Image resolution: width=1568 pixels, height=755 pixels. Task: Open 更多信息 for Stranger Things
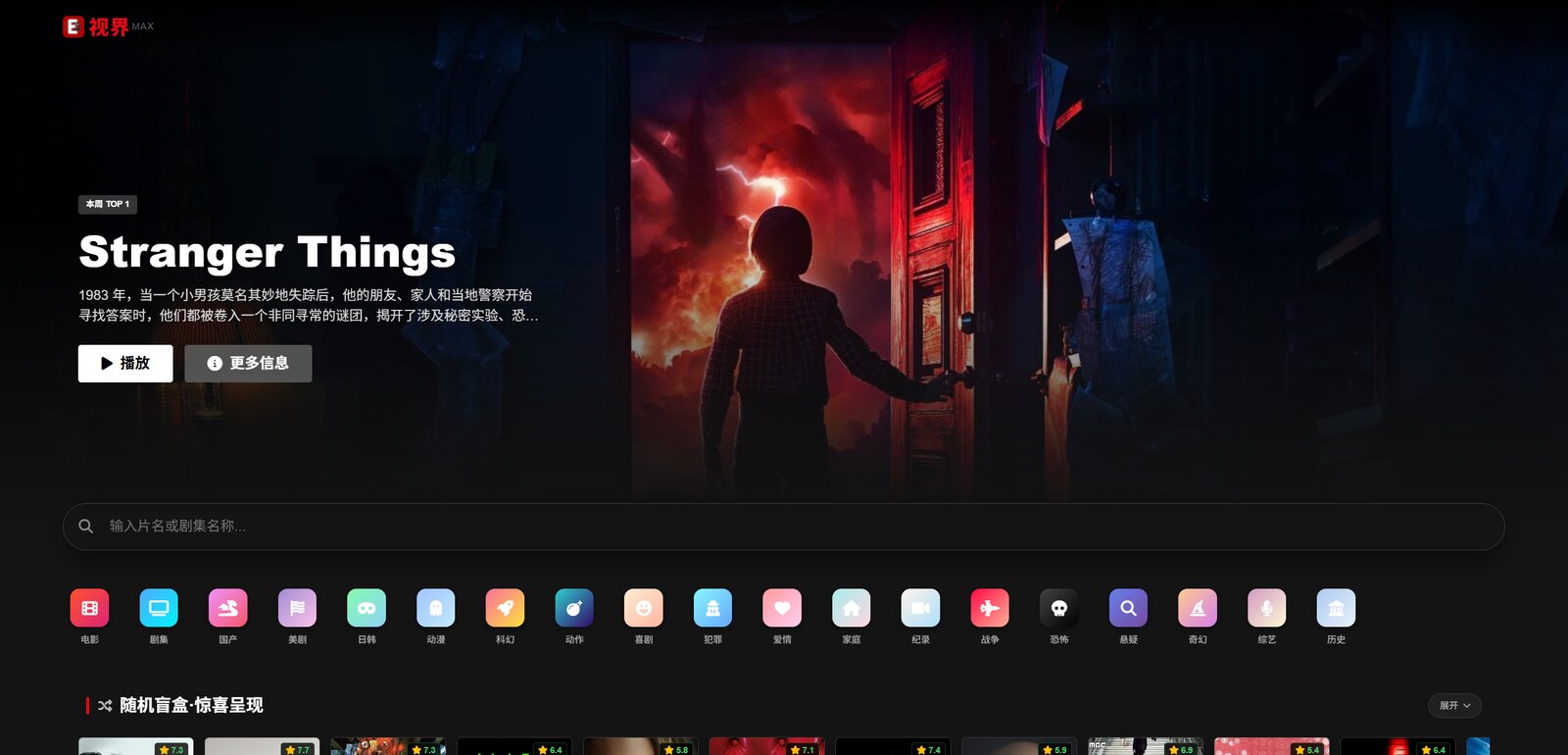coord(248,363)
